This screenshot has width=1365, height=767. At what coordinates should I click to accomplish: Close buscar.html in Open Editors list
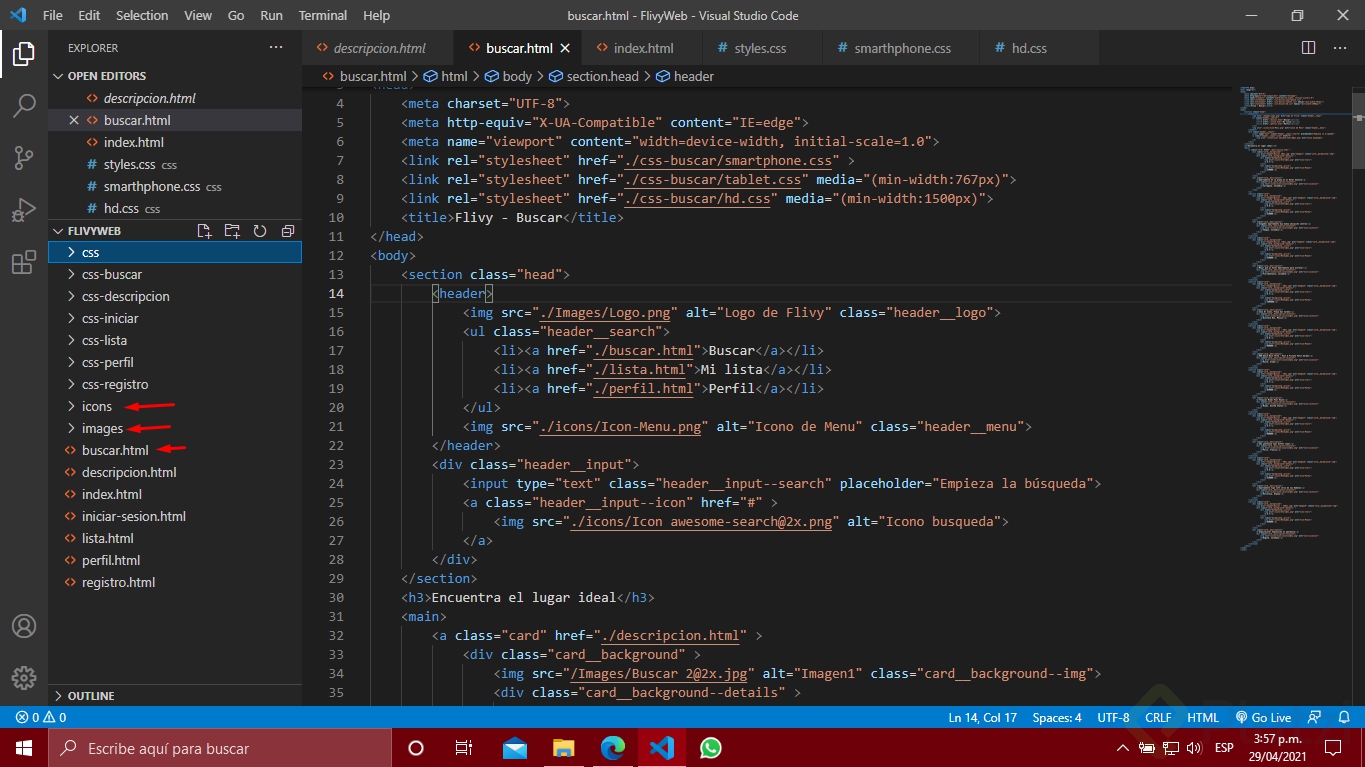74,120
